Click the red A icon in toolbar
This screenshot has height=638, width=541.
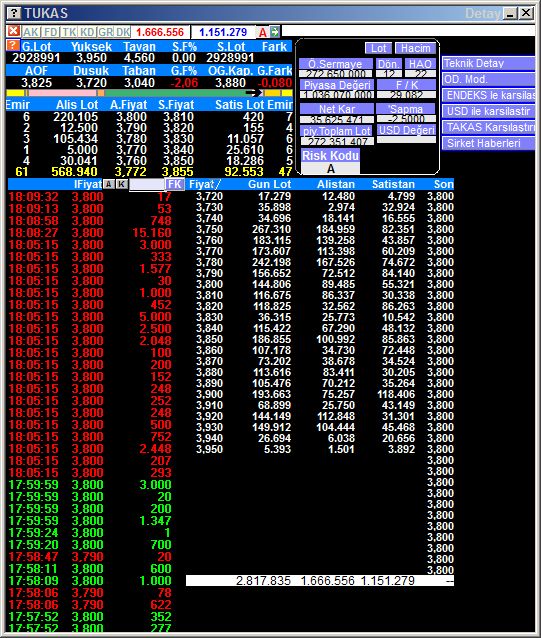click(263, 32)
